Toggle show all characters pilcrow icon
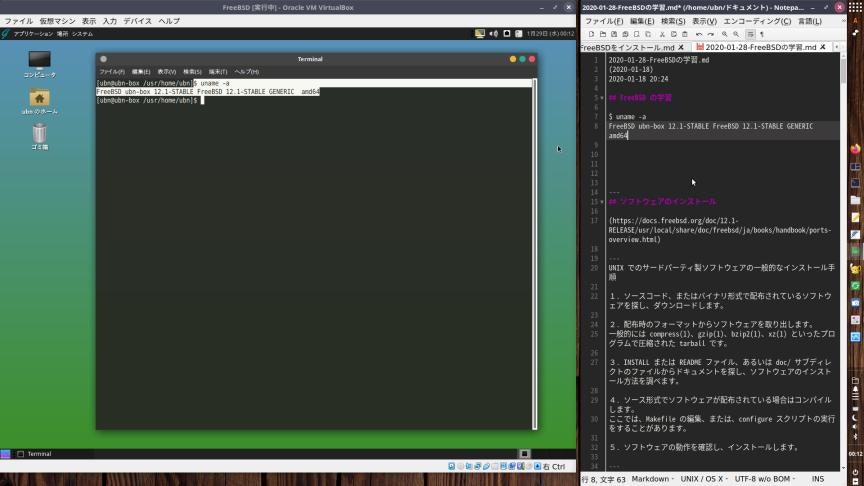 tap(762, 34)
